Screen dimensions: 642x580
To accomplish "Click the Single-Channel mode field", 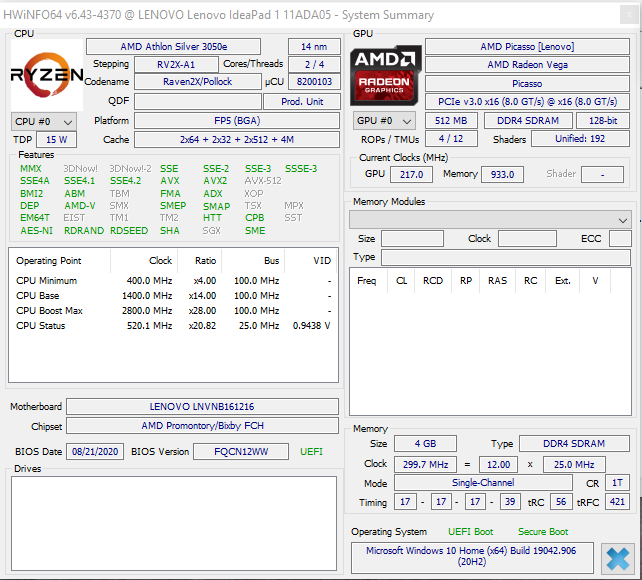I will pyautogui.click(x=483, y=483).
